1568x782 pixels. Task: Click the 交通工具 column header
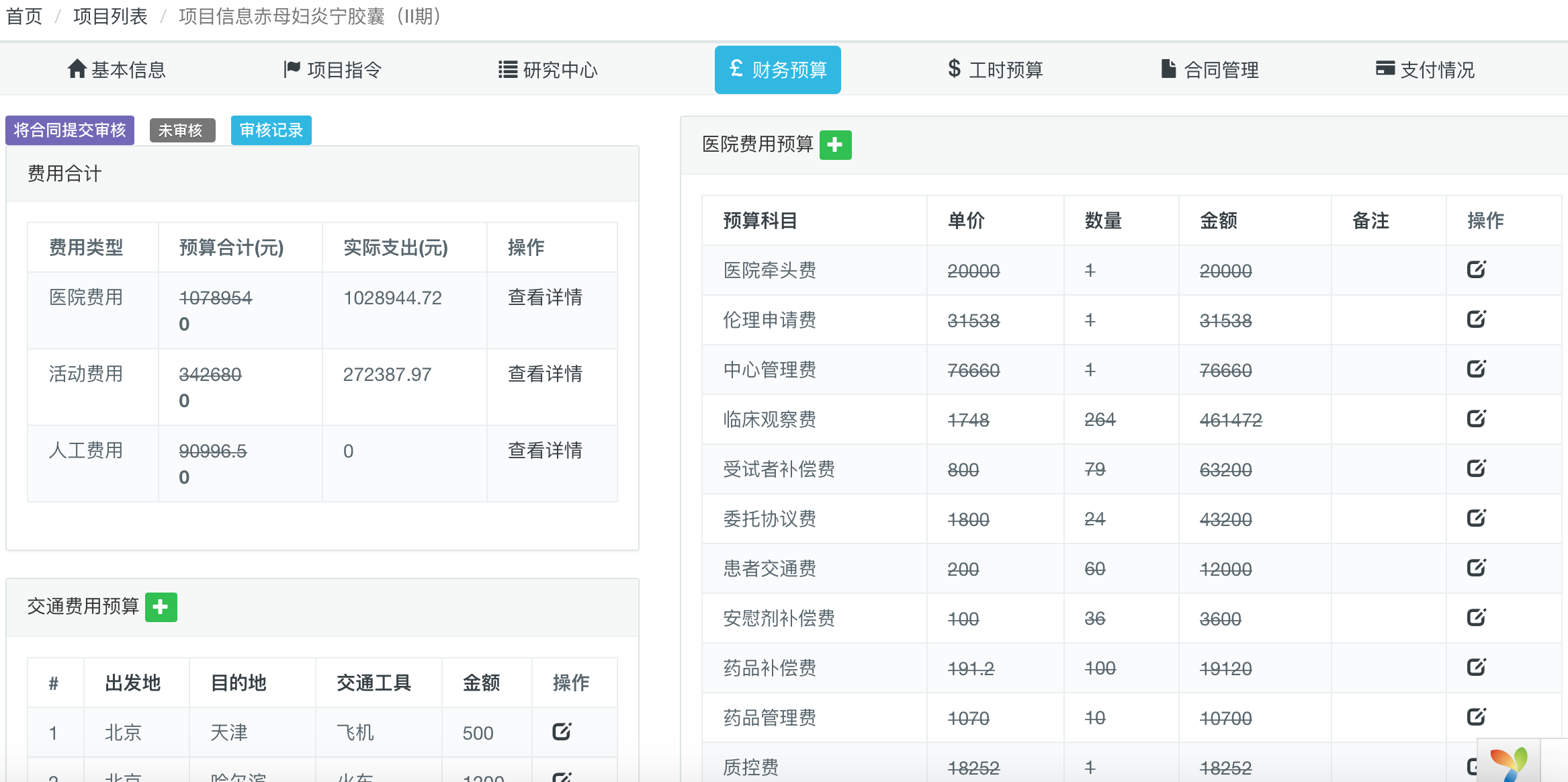tap(374, 683)
